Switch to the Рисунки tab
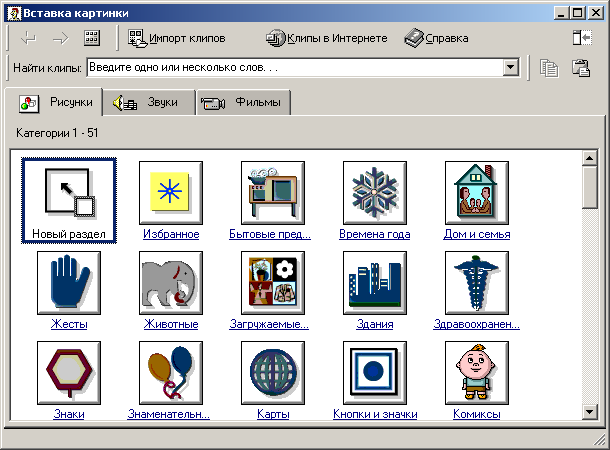 coord(54,102)
